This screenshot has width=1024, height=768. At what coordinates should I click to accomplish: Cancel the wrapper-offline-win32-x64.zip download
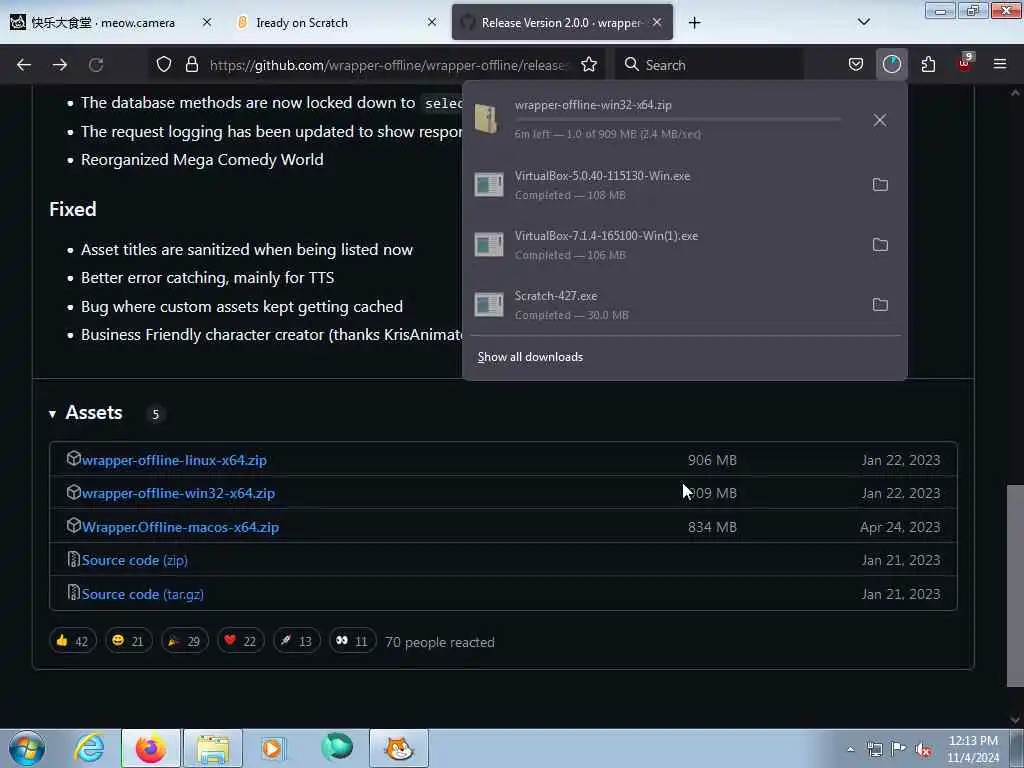880,120
